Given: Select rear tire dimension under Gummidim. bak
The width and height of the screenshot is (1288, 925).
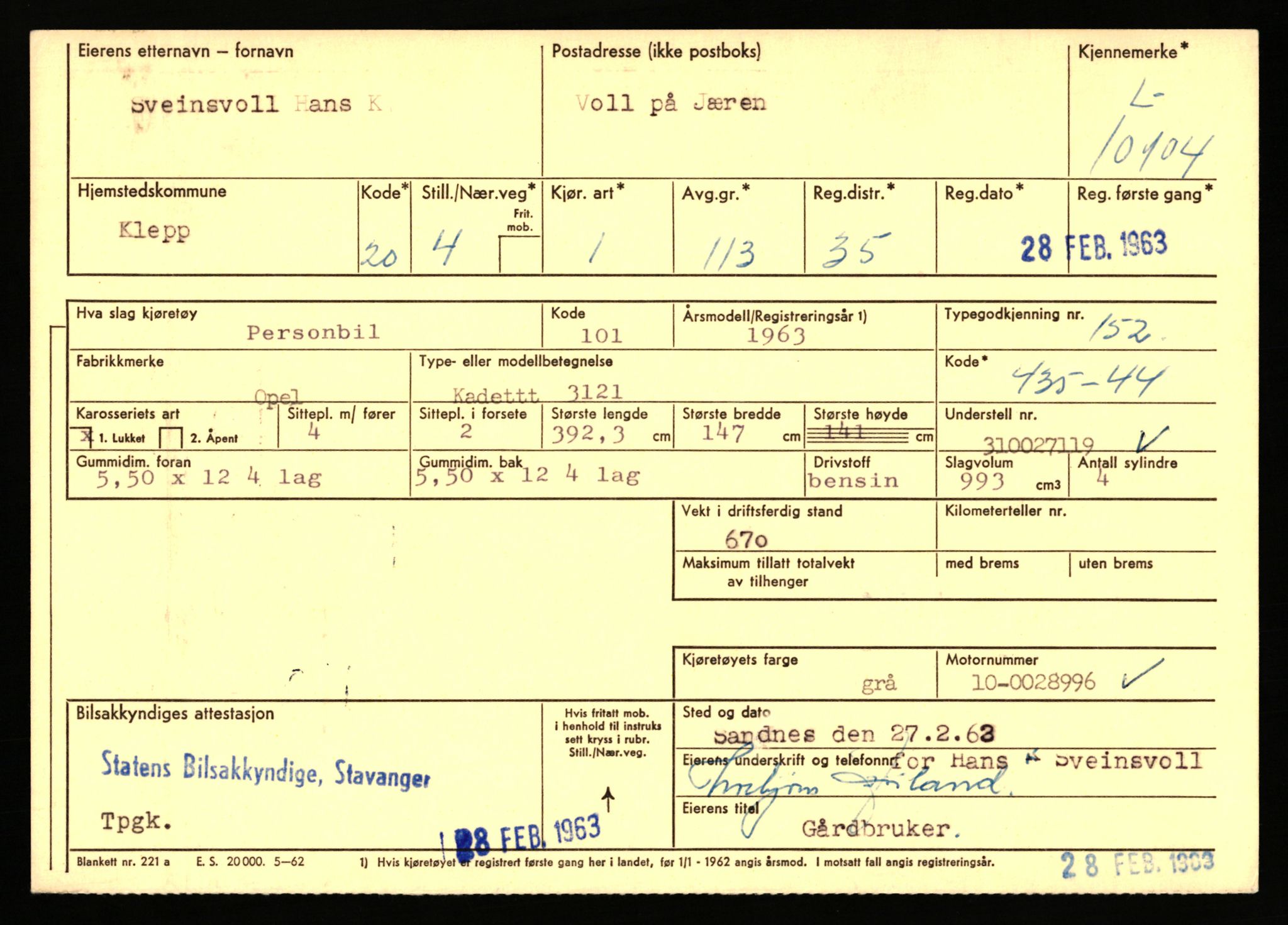Looking at the screenshot, I should pos(527,475).
